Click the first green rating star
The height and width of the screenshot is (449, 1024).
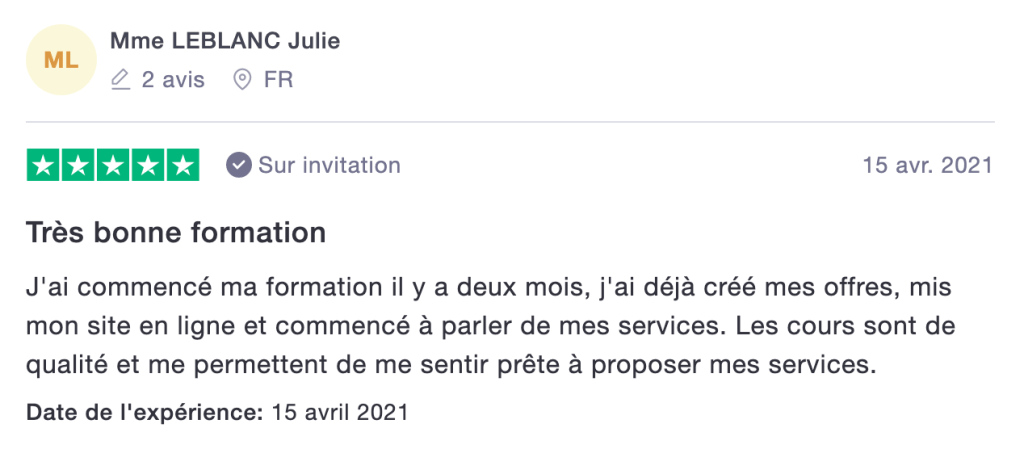click(x=43, y=165)
